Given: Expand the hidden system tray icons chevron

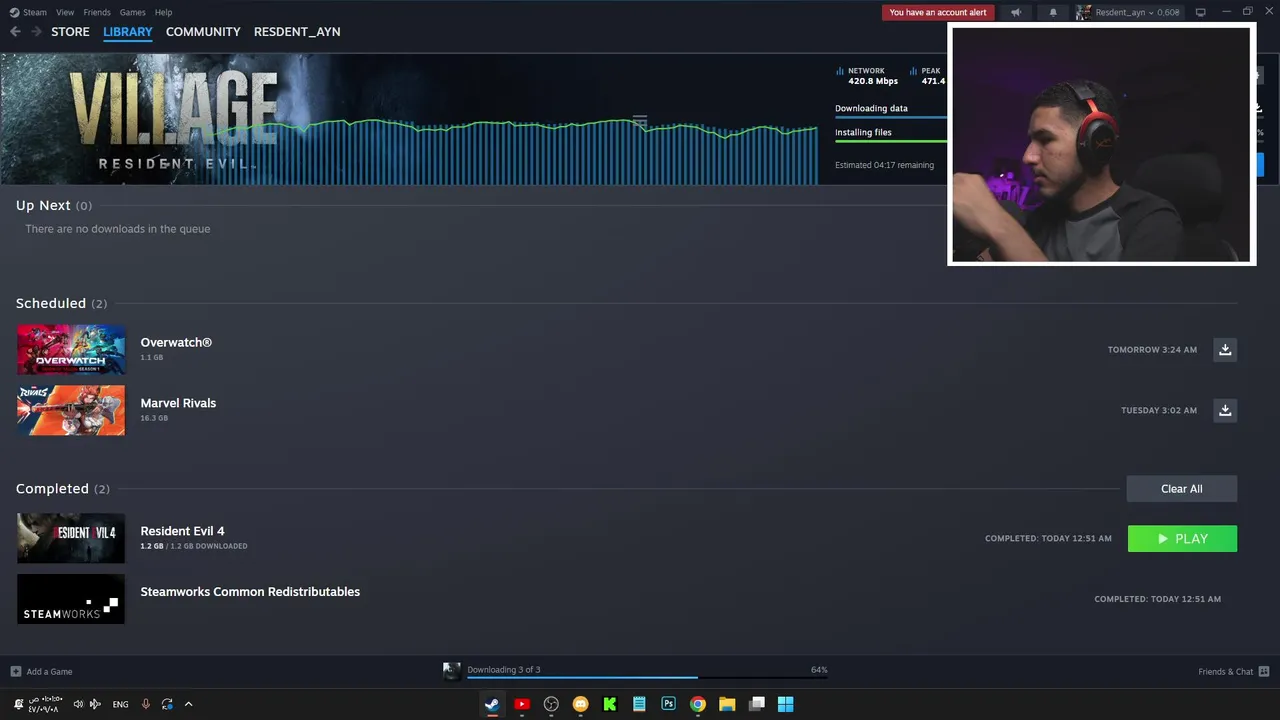Looking at the screenshot, I should tap(188, 704).
